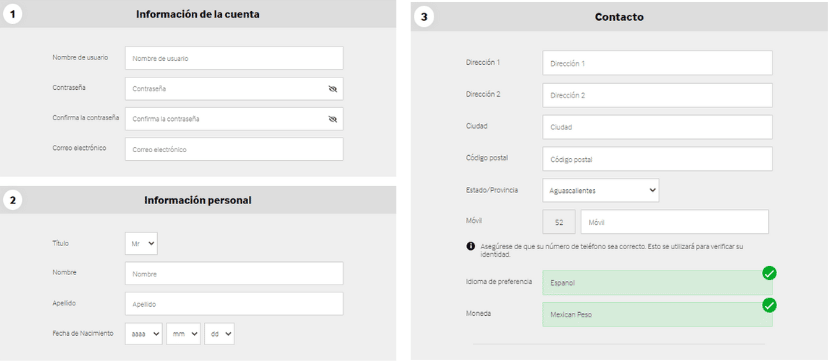Toggle visibility eye in Confirma la contraseña field
The image size is (829, 362).
[333, 119]
